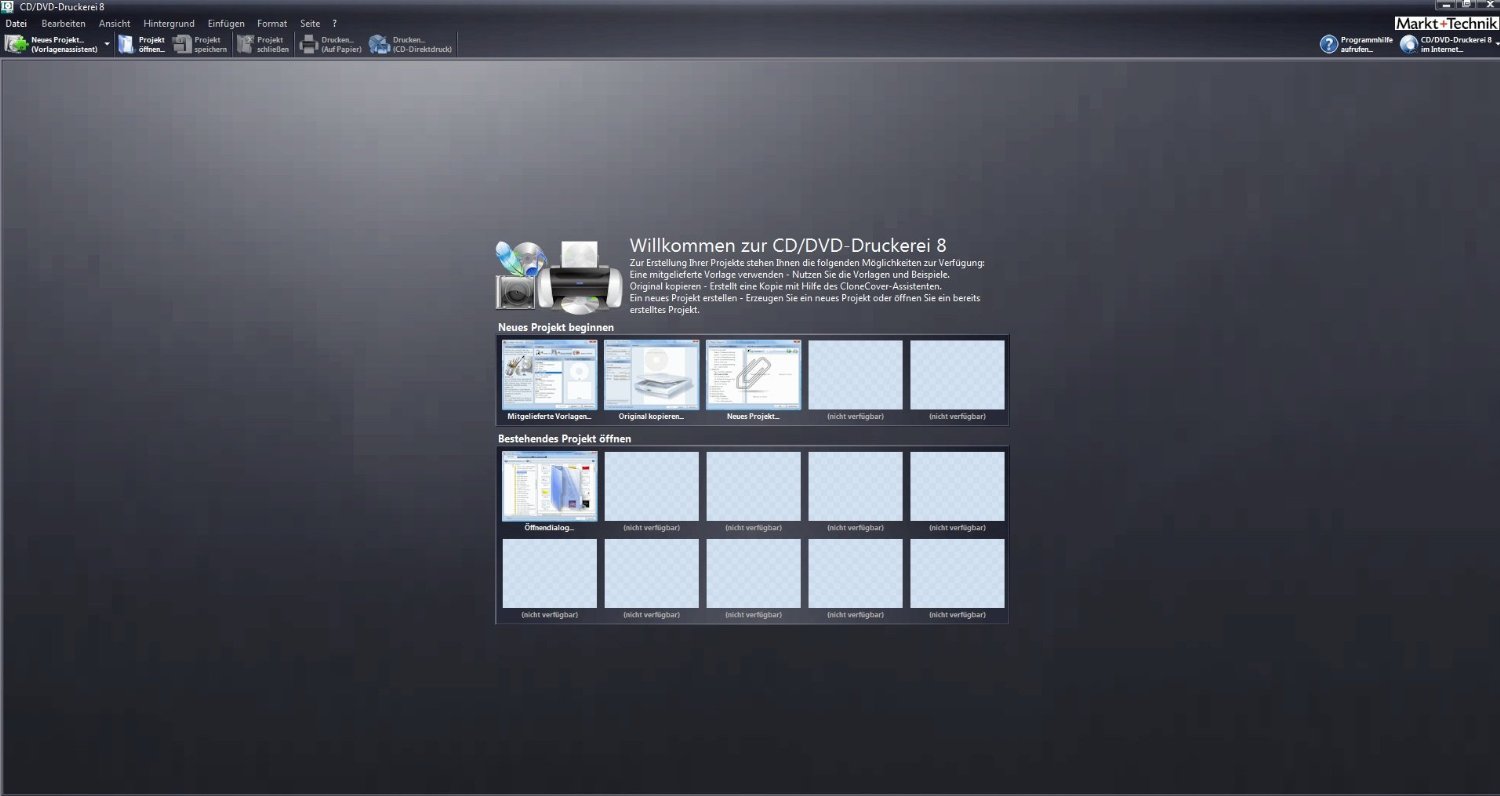Select the Mitgelieferte Vorlagen thumbnail
Screen dimensions: 1500x796
point(550,375)
